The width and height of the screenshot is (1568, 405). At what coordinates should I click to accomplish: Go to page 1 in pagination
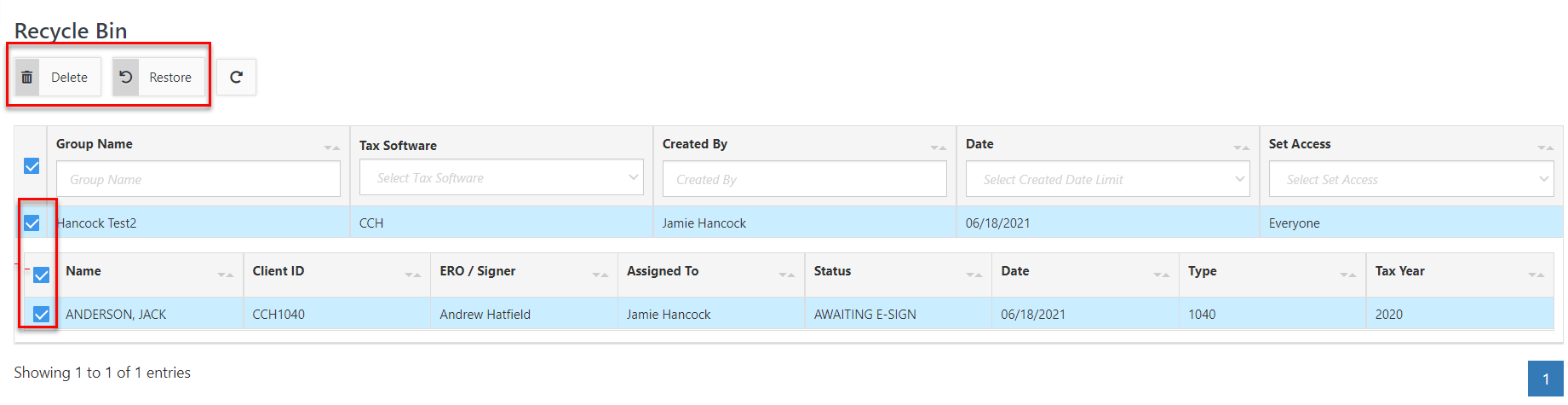coord(1546,379)
